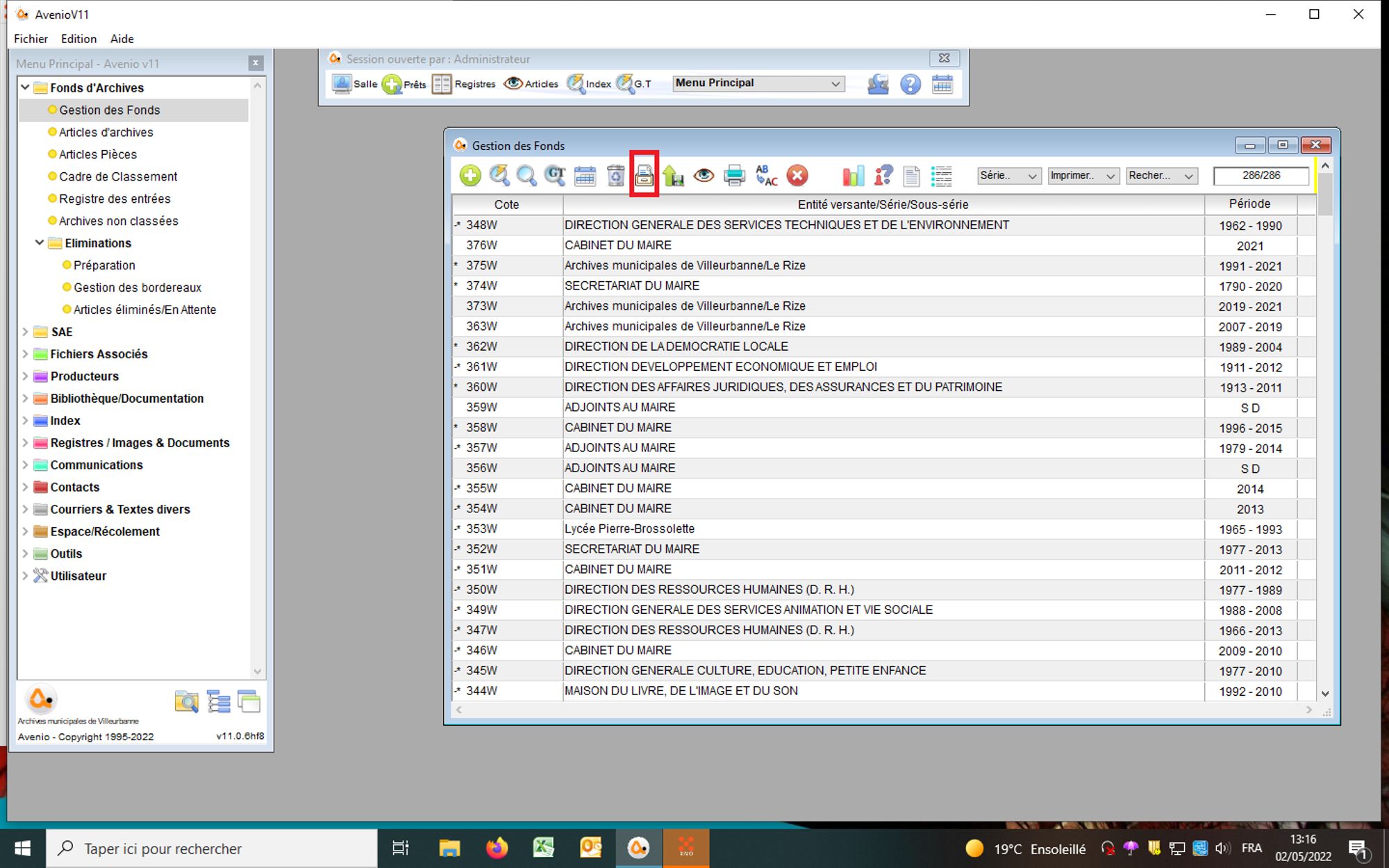This screenshot has width=1389, height=868.
Task: Click the green plus add-fonds icon
Action: coord(470,176)
